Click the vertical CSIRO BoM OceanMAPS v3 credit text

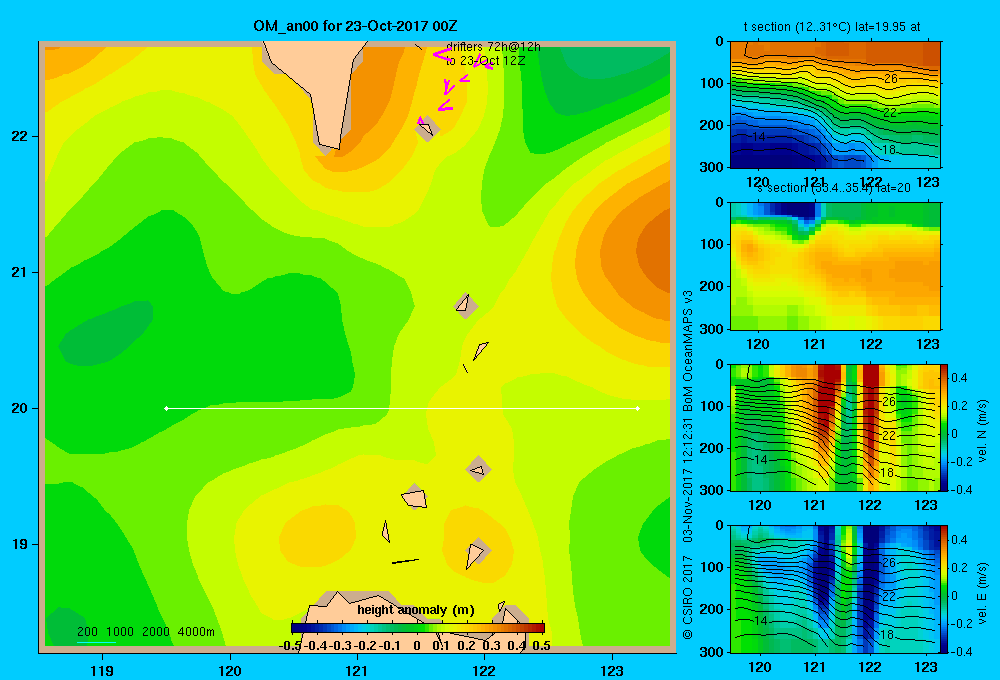pos(688,464)
